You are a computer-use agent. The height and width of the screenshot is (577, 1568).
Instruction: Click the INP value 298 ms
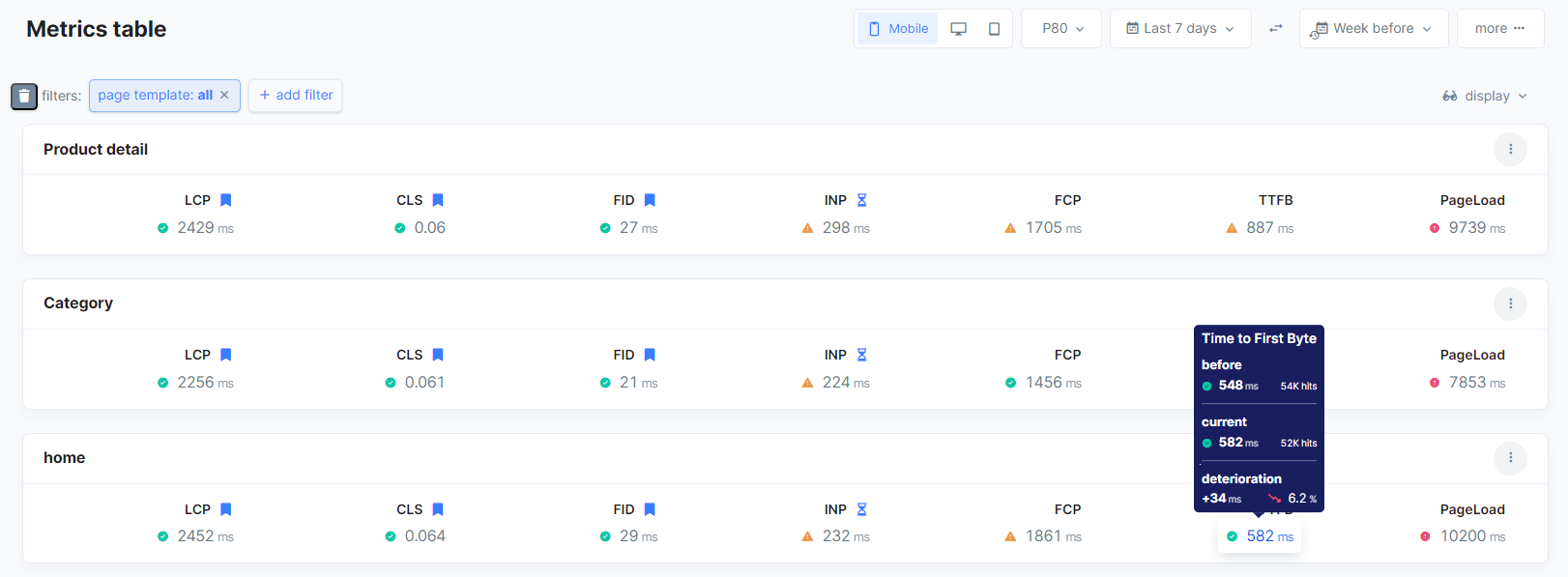pyautogui.click(x=846, y=228)
